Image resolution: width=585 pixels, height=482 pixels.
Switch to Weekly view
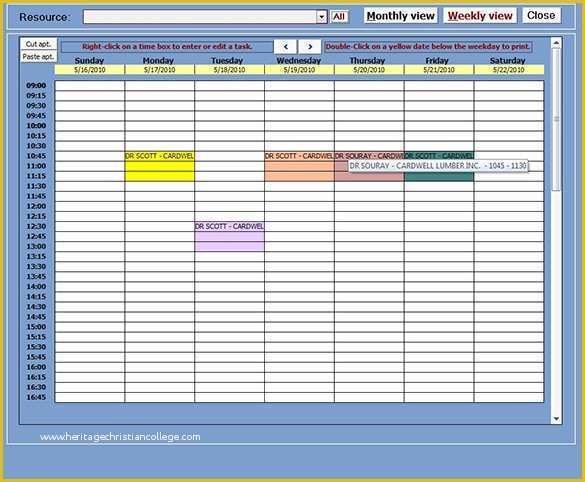(480, 16)
